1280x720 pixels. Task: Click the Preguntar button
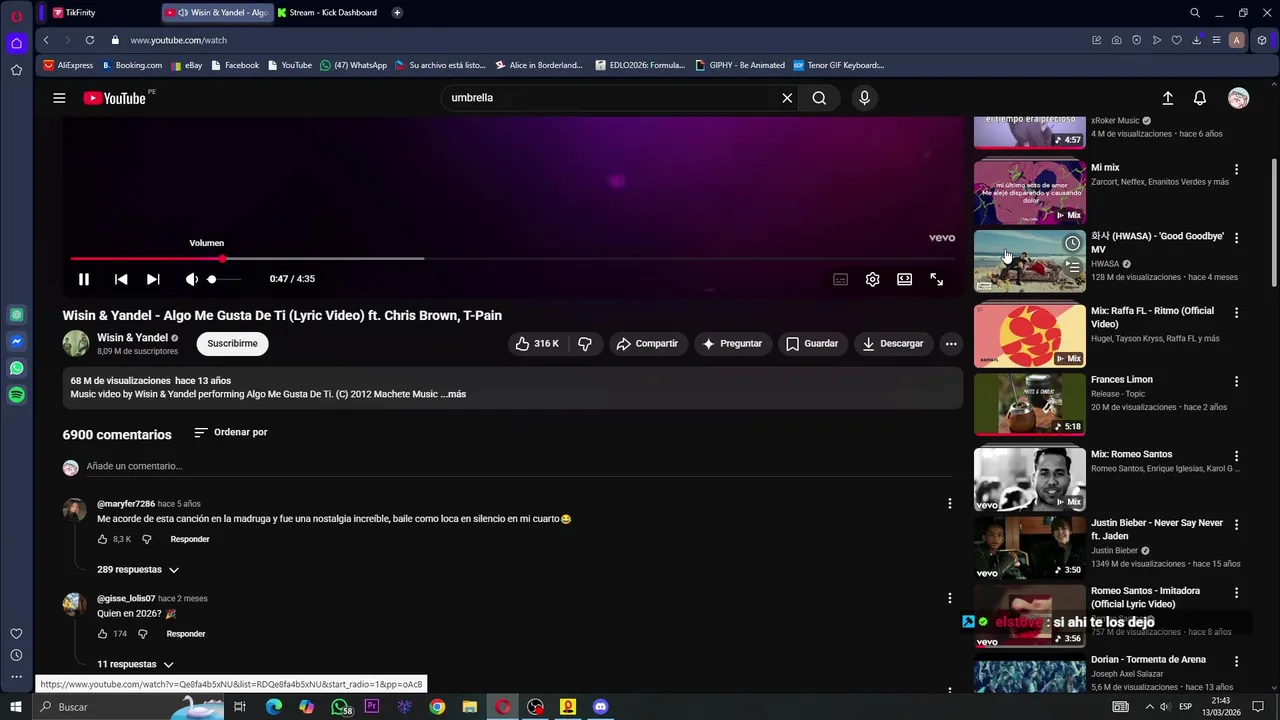pyautogui.click(x=732, y=344)
